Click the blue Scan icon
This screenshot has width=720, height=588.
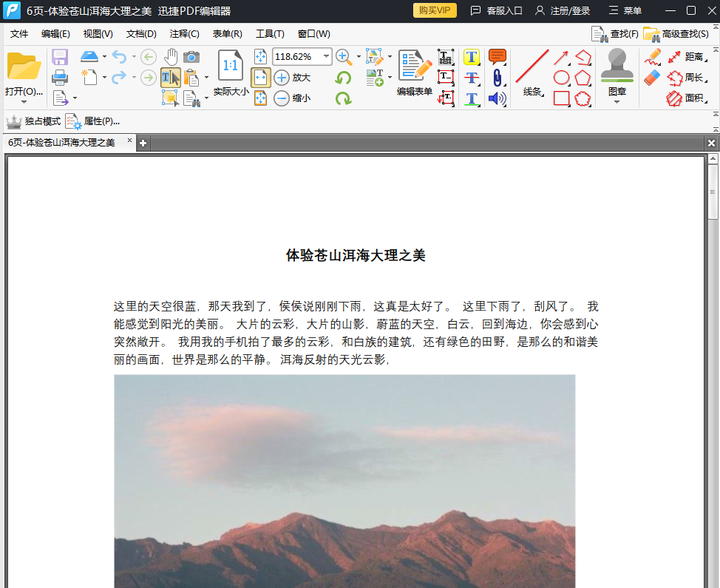pyautogui.click(x=89, y=56)
